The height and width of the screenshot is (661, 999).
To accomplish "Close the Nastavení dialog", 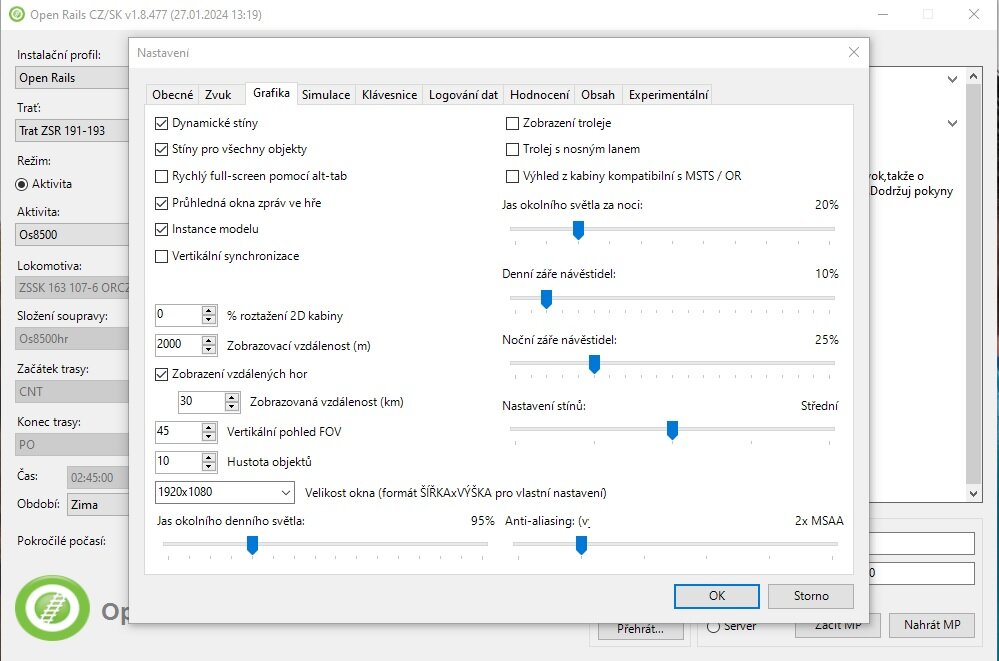I will (x=854, y=52).
